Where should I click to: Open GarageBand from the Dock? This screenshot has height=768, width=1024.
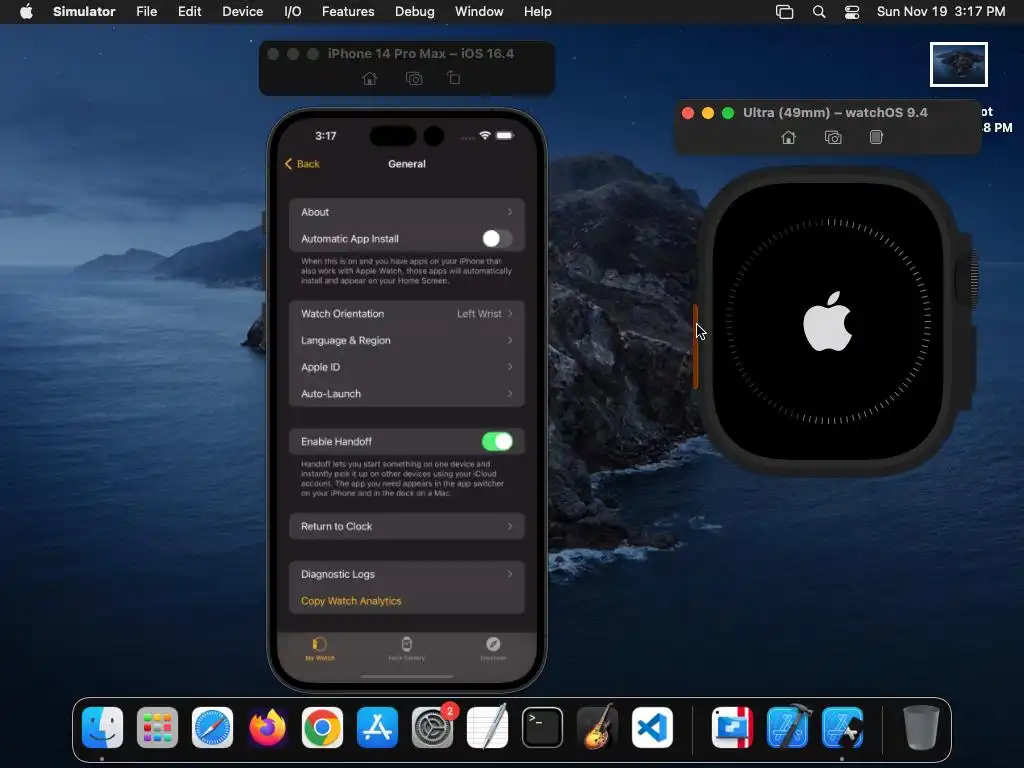[x=597, y=727]
